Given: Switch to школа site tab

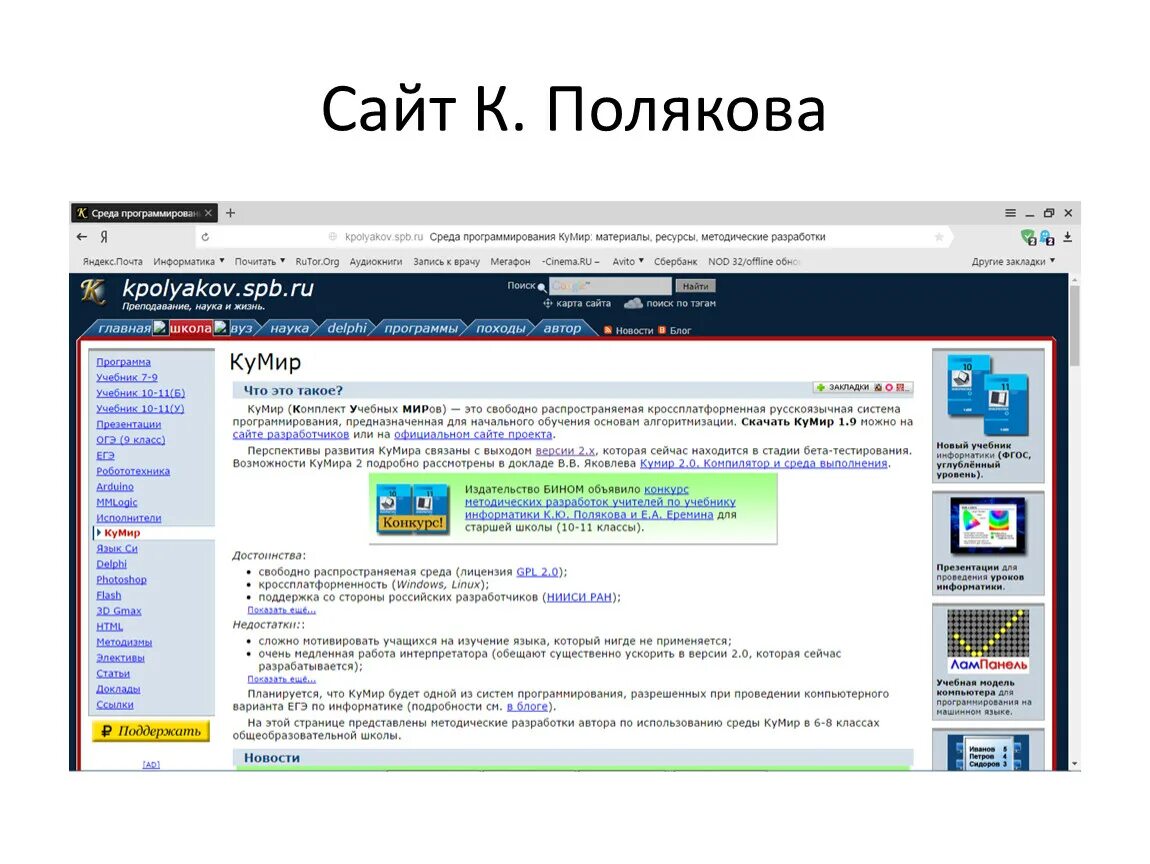Looking at the screenshot, I should pos(190,329).
